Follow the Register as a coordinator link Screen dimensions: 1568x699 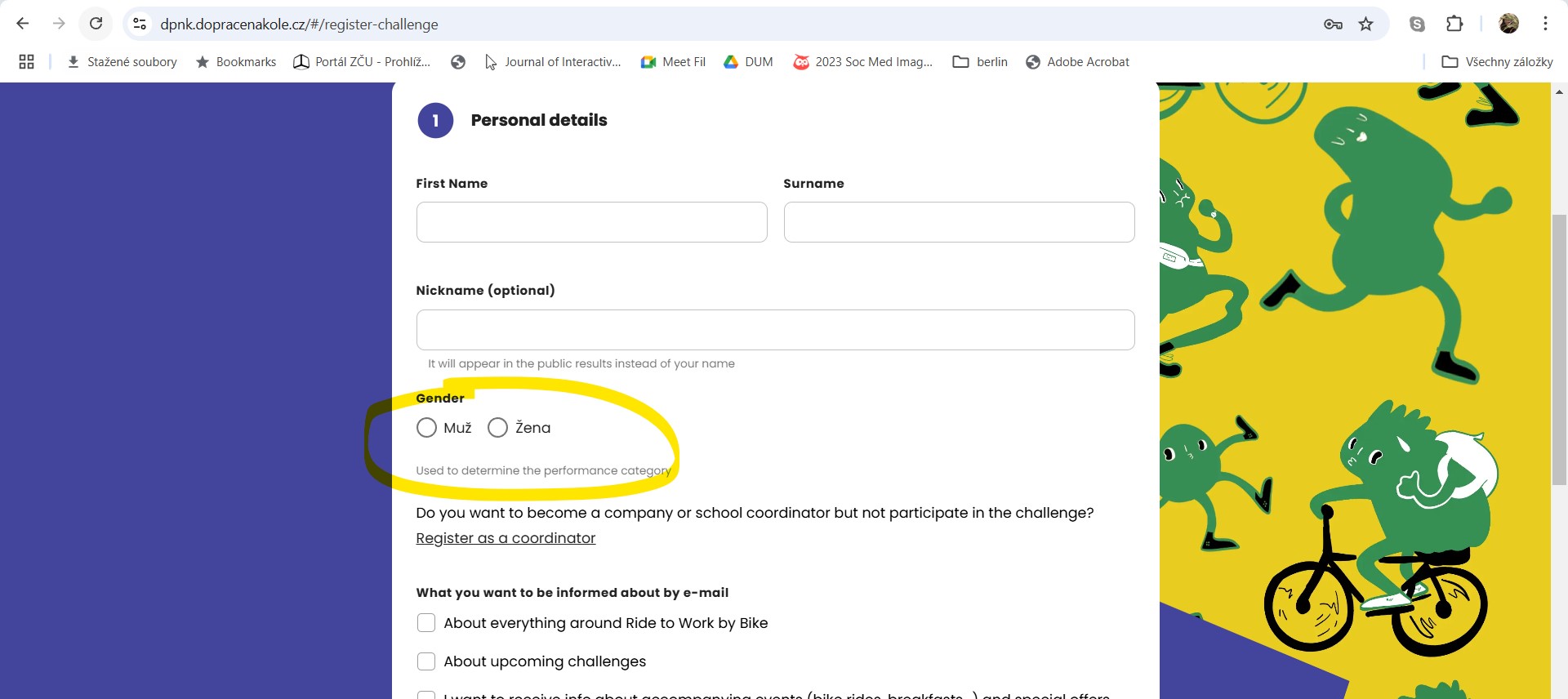(x=506, y=538)
